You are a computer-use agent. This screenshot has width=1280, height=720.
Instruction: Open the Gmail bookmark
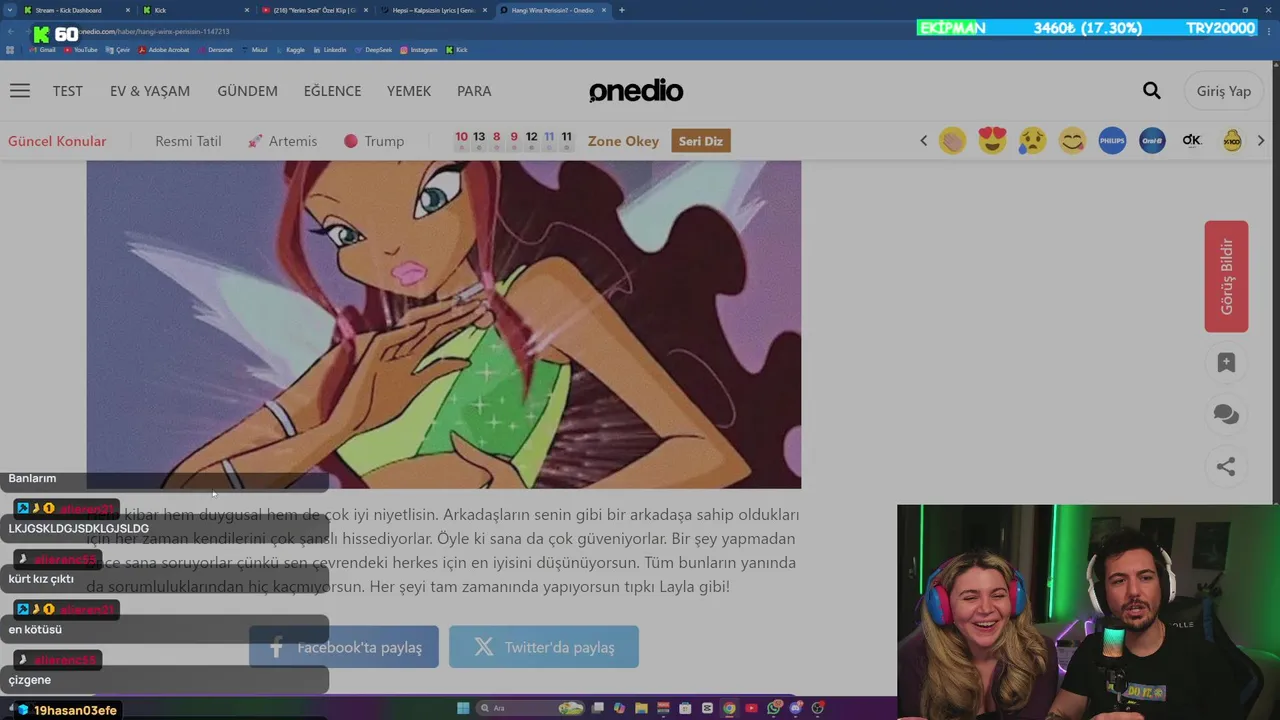coord(42,50)
